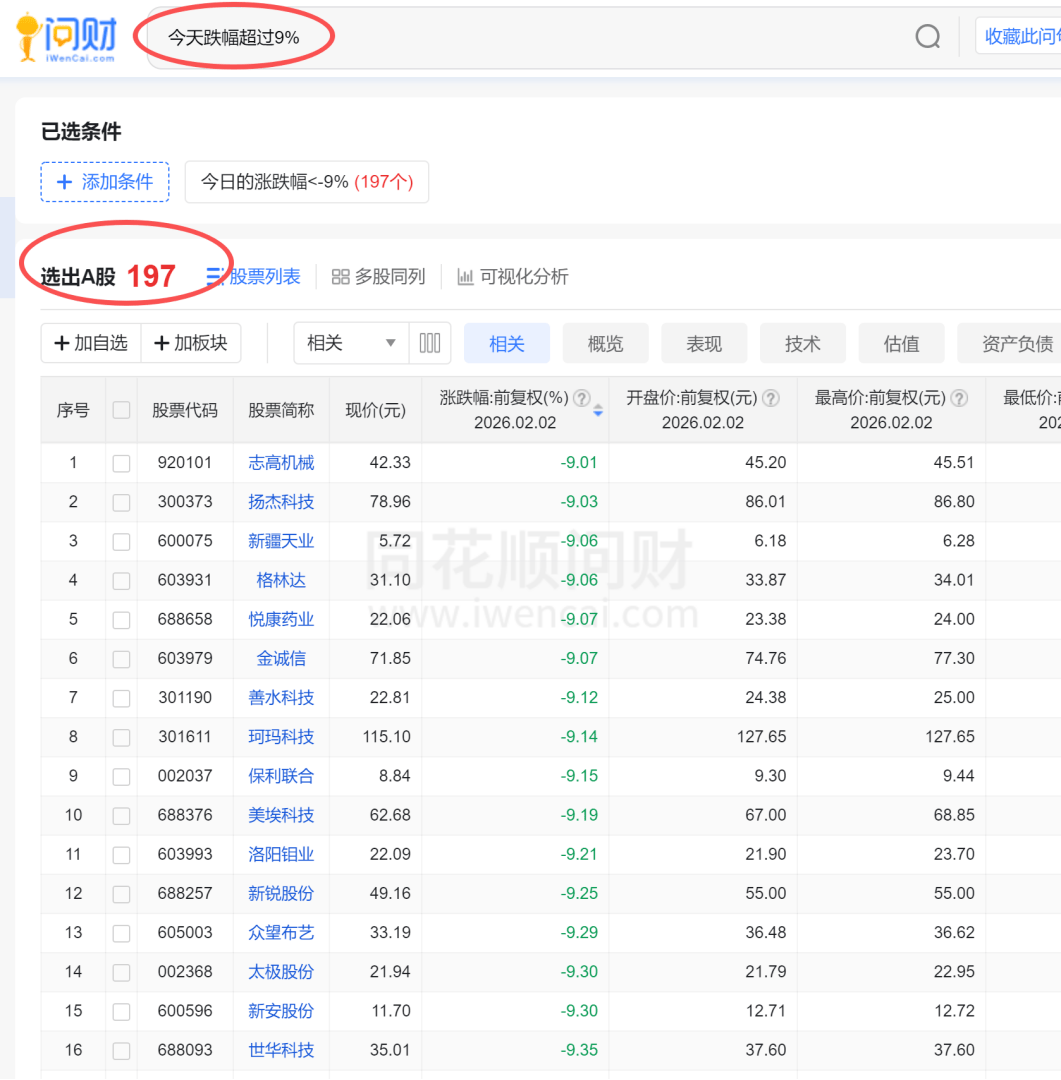The height and width of the screenshot is (1080, 1061).
Task: Sort by 涨跌幅 using sort arrows
Action: 598,410
